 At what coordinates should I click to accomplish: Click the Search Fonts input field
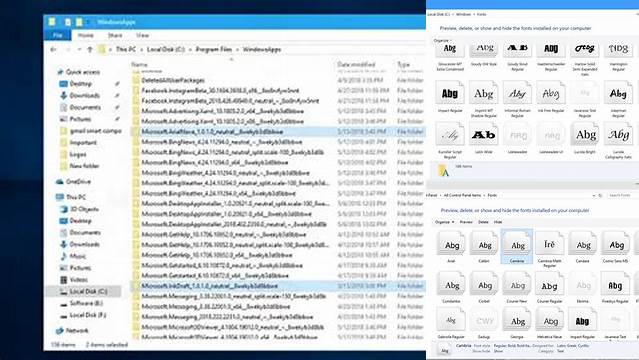click(622, 196)
